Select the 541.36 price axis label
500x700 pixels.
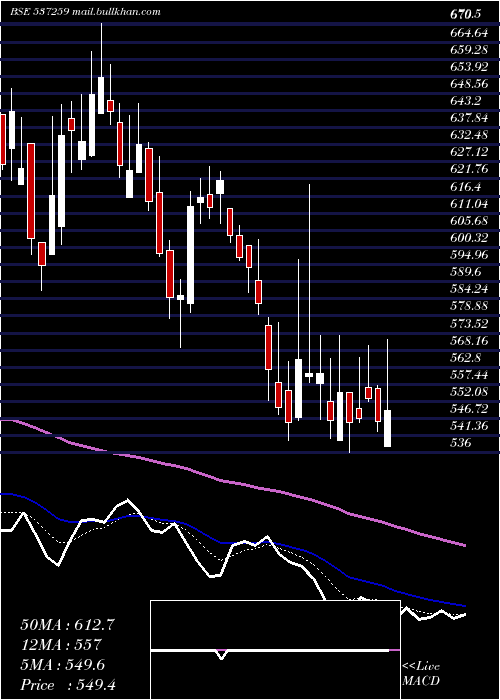(469, 427)
